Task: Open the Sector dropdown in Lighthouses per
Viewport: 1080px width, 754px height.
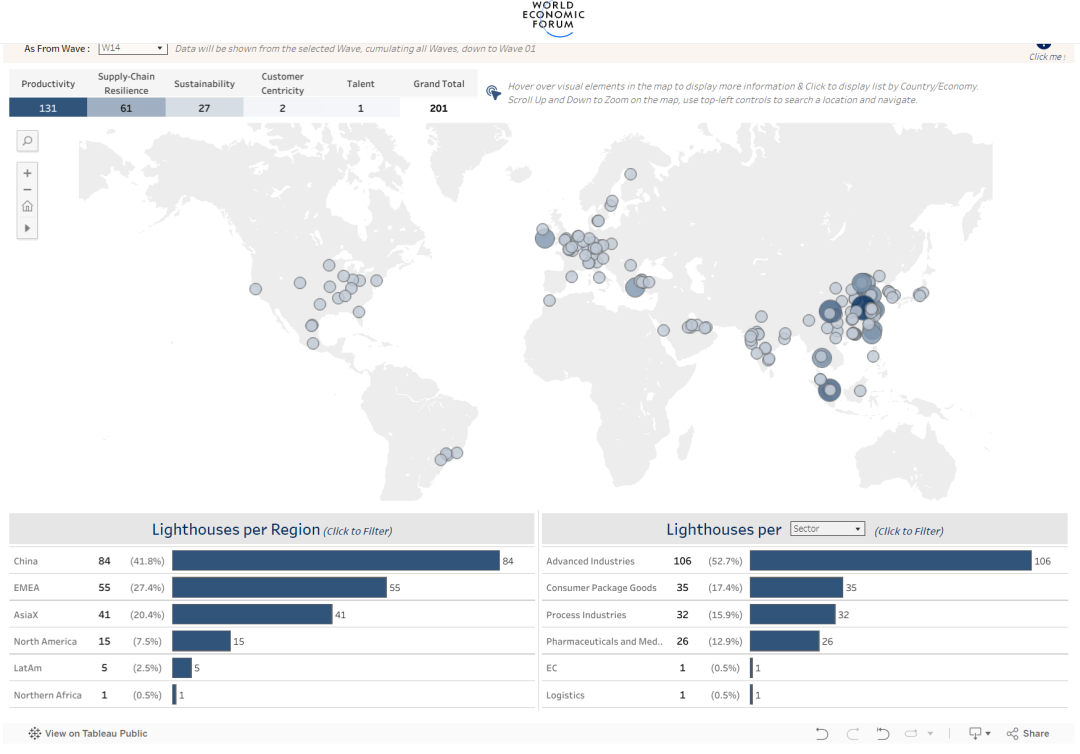Action: tap(827, 529)
